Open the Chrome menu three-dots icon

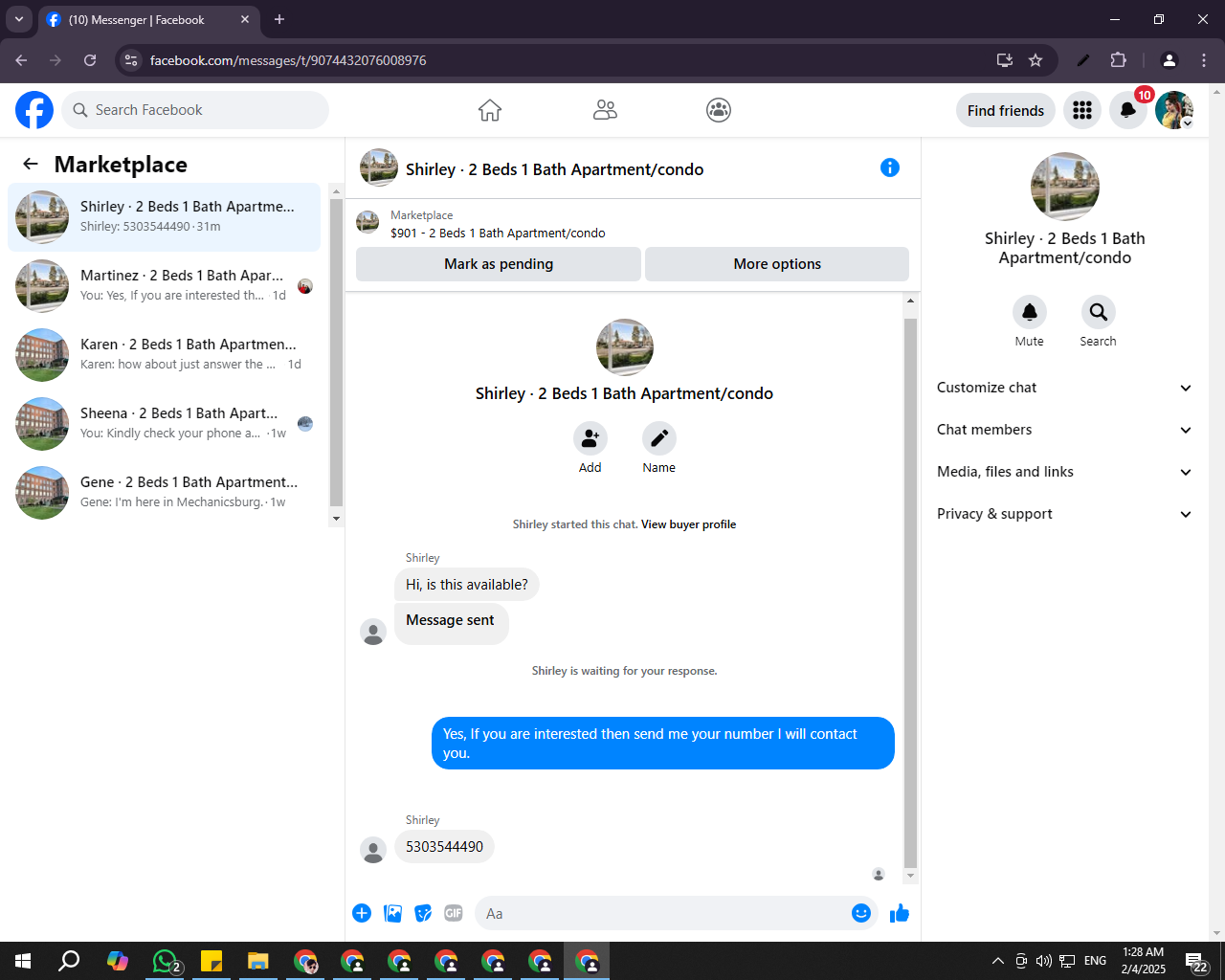[1204, 60]
